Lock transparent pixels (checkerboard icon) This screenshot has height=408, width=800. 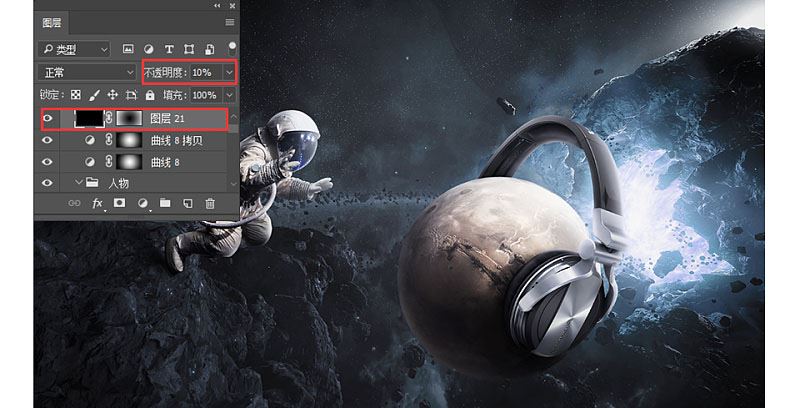(76, 95)
